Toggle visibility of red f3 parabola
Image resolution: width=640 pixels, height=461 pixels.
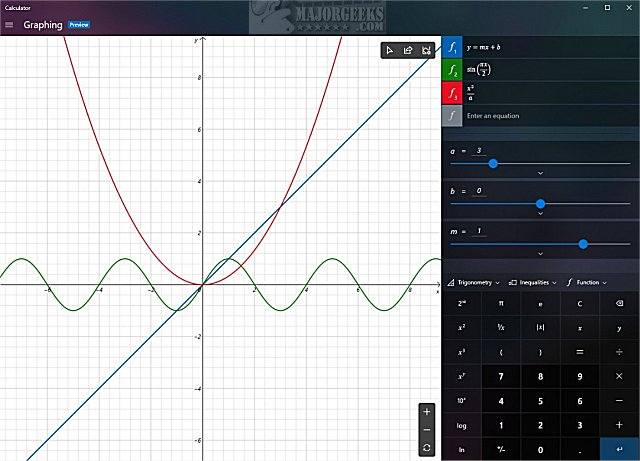452,93
